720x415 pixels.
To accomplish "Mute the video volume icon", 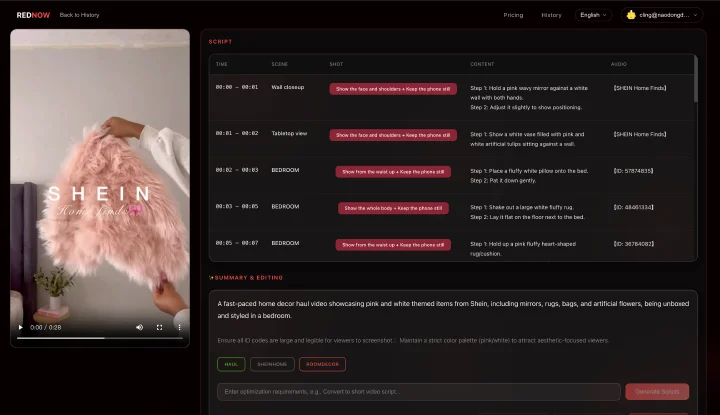I will coord(140,327).
